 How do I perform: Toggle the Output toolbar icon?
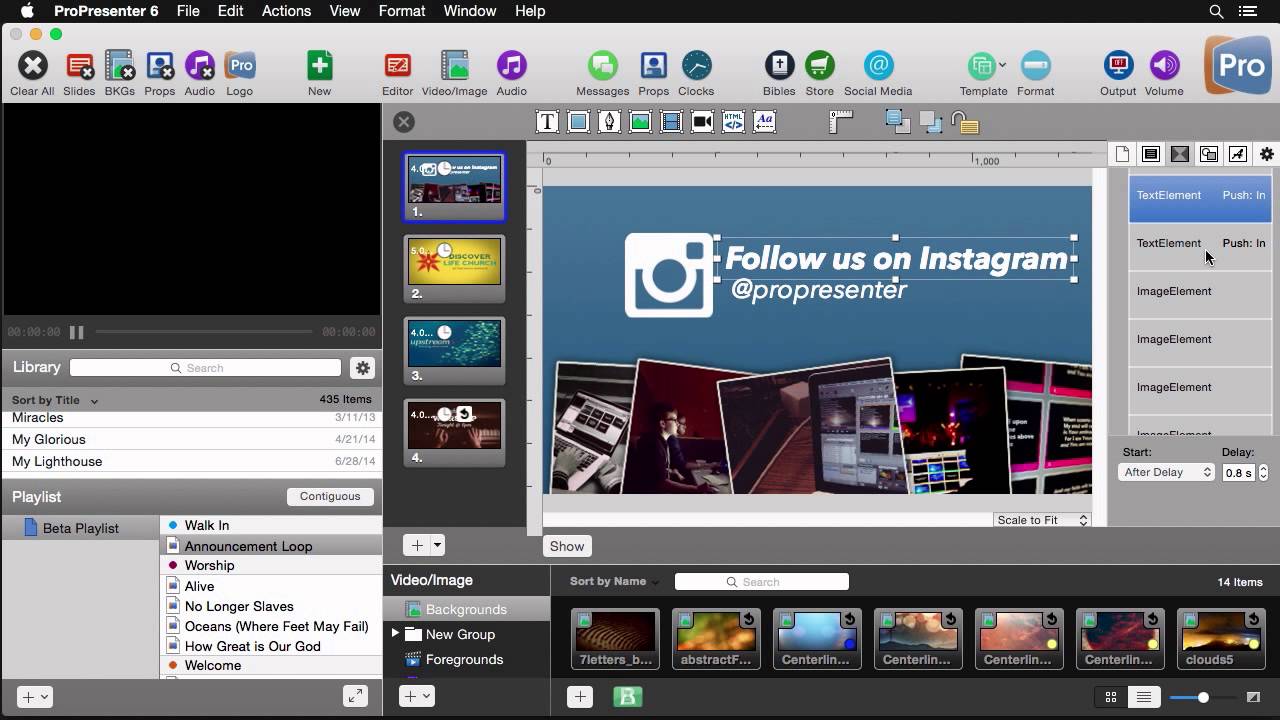(1118, 66)
